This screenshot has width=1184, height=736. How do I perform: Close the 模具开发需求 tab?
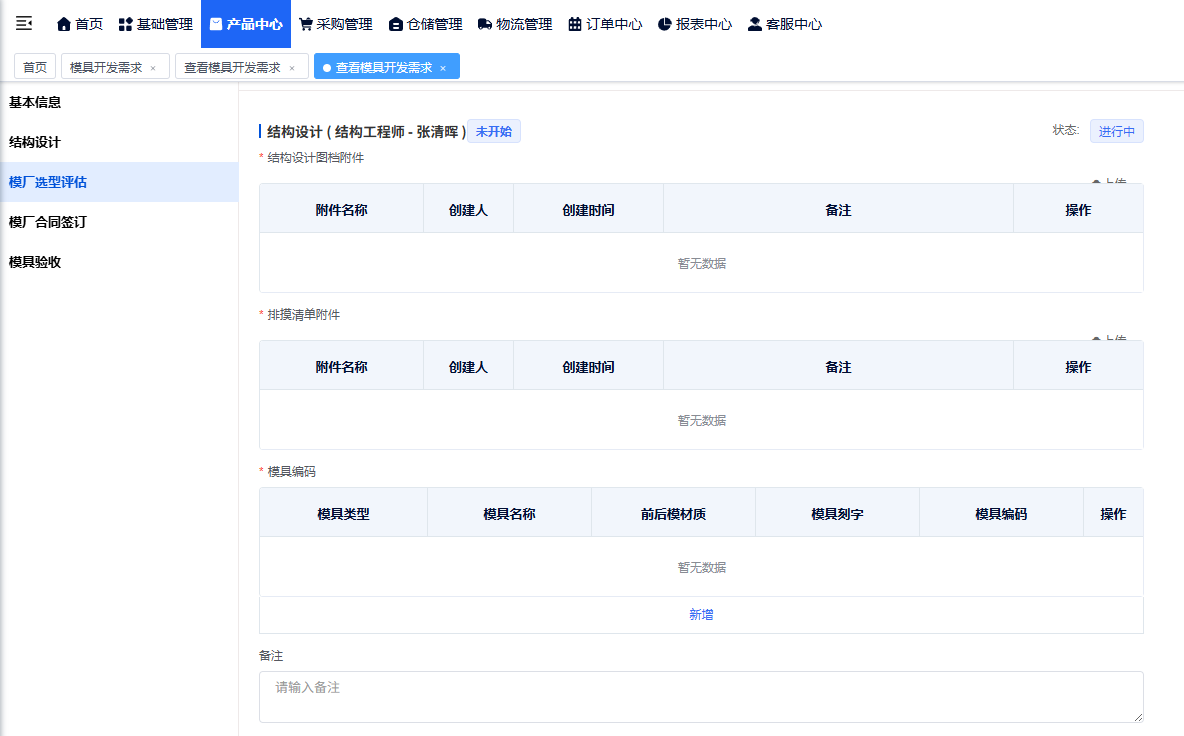(x=154, y=65)
